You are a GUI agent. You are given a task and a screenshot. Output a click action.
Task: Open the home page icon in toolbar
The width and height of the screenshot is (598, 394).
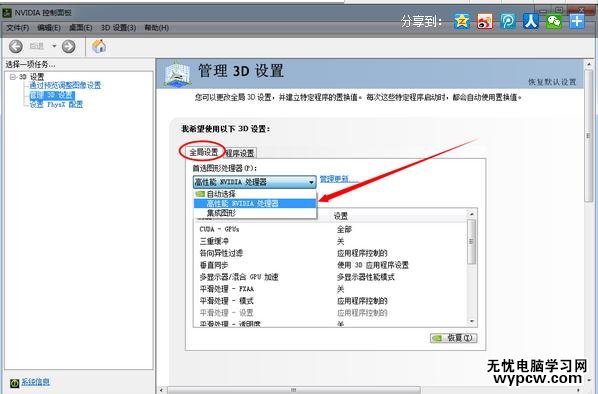pyautogui.click(x=99, y=46)
